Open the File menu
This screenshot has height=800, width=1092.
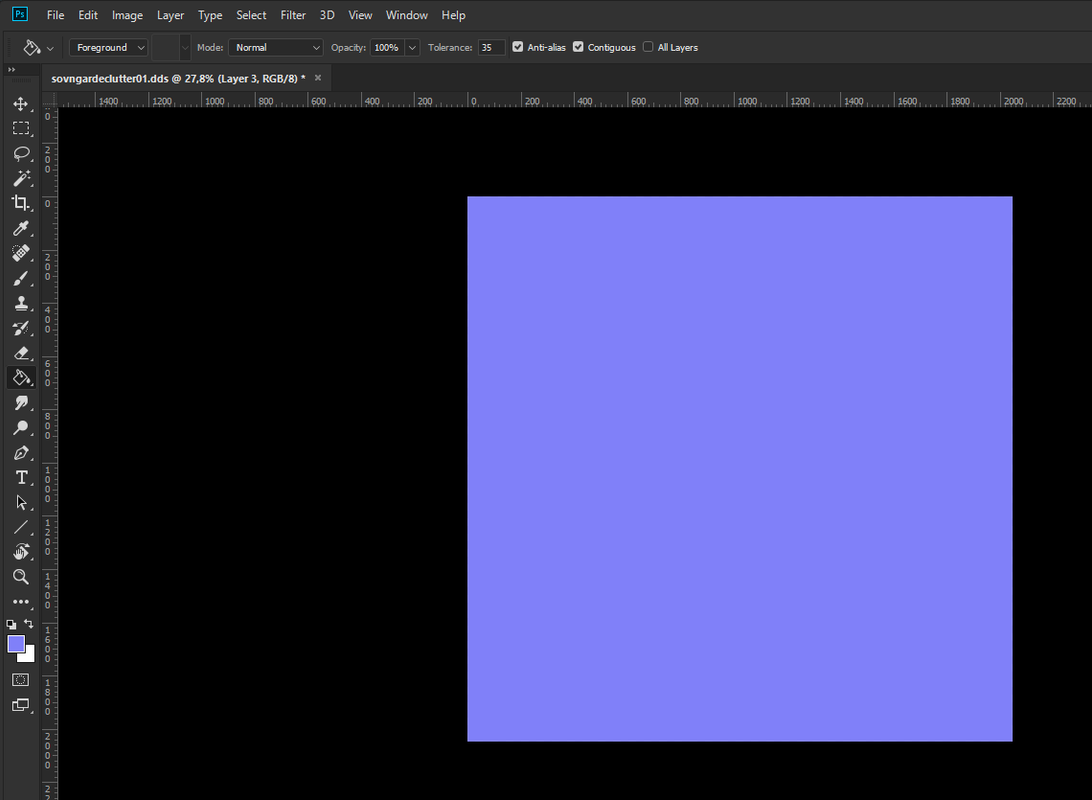(55, 15)
